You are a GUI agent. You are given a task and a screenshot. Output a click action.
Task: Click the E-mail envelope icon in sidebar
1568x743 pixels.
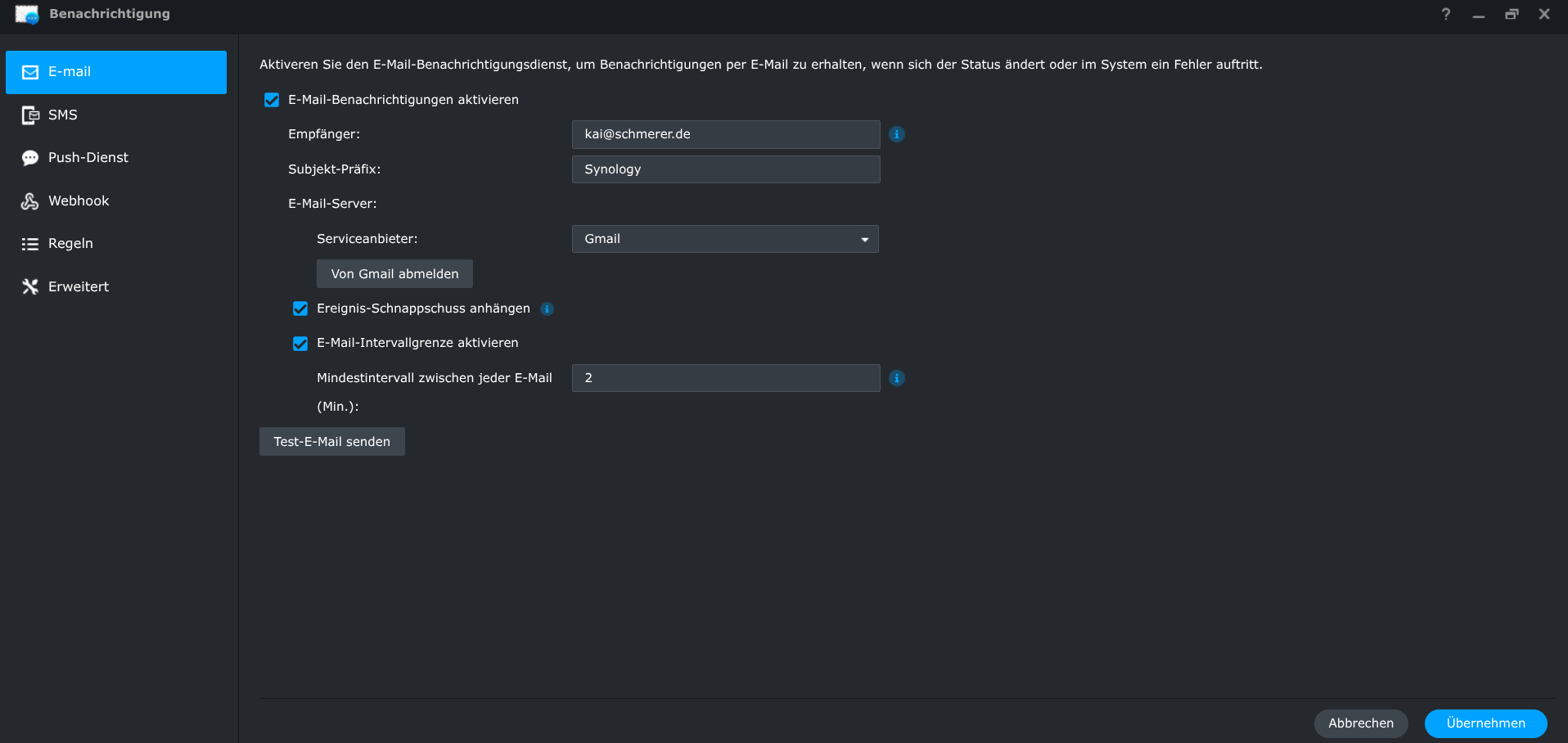[30, 72]
